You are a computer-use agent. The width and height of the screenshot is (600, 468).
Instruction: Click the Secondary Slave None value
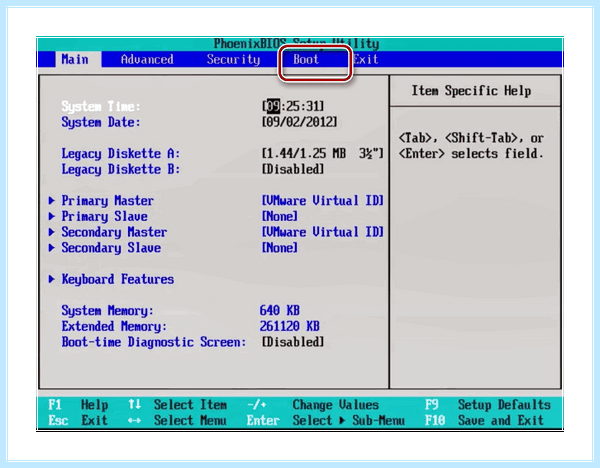pyautogui.click(x=279, y=248)
